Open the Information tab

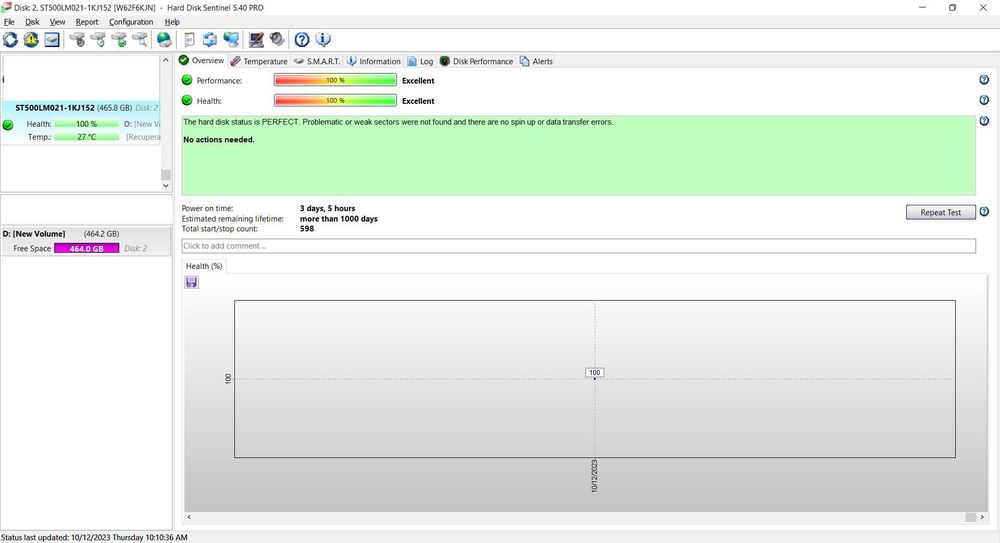click(374, 61)
